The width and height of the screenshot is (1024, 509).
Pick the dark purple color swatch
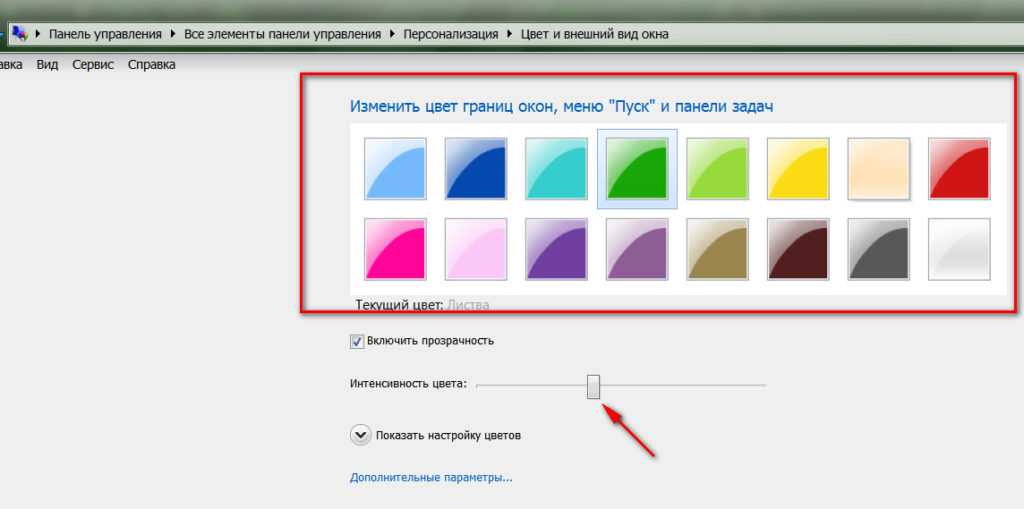pyautogui.click(x=556, y=249)
